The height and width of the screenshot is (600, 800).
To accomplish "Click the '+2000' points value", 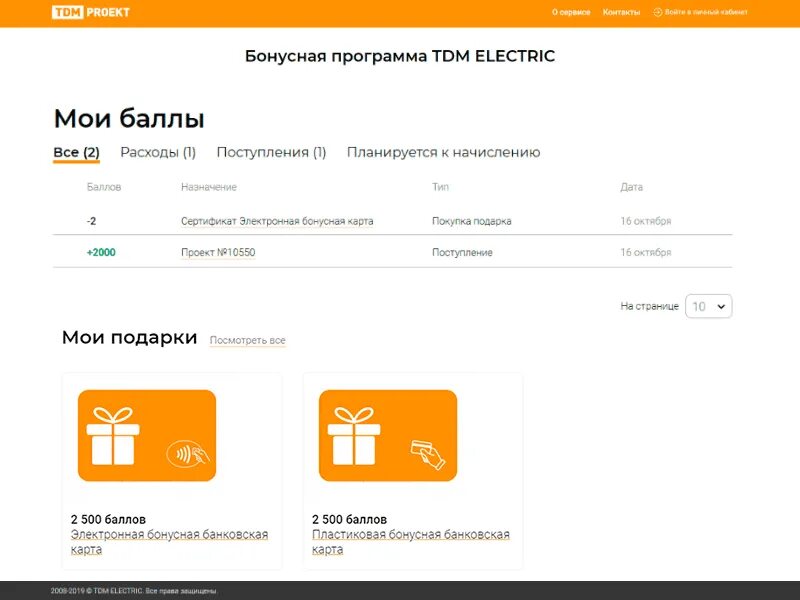I will (101, 253).
